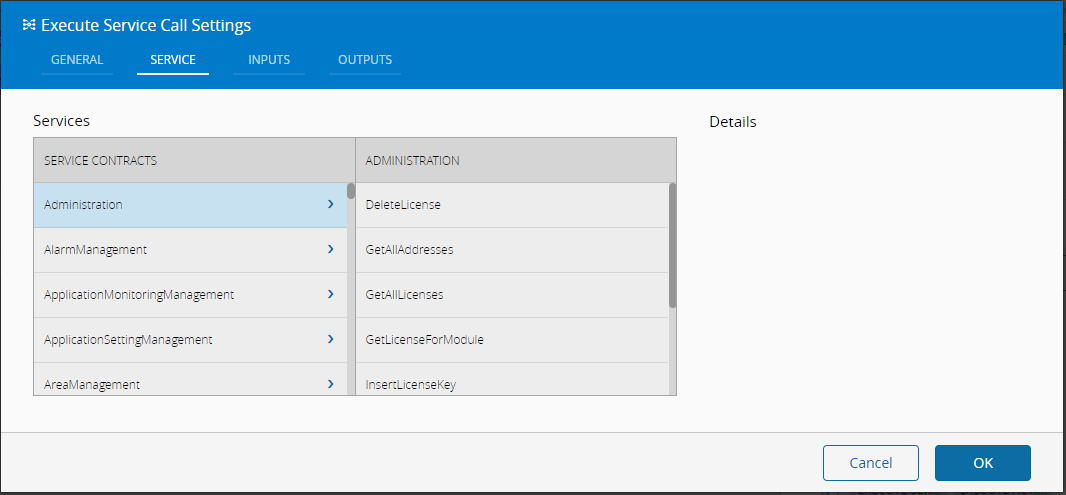This screenshot has width=1066, height=495.
Task: Click the service call icon beside dialog title
Action: tap(28, 25)
